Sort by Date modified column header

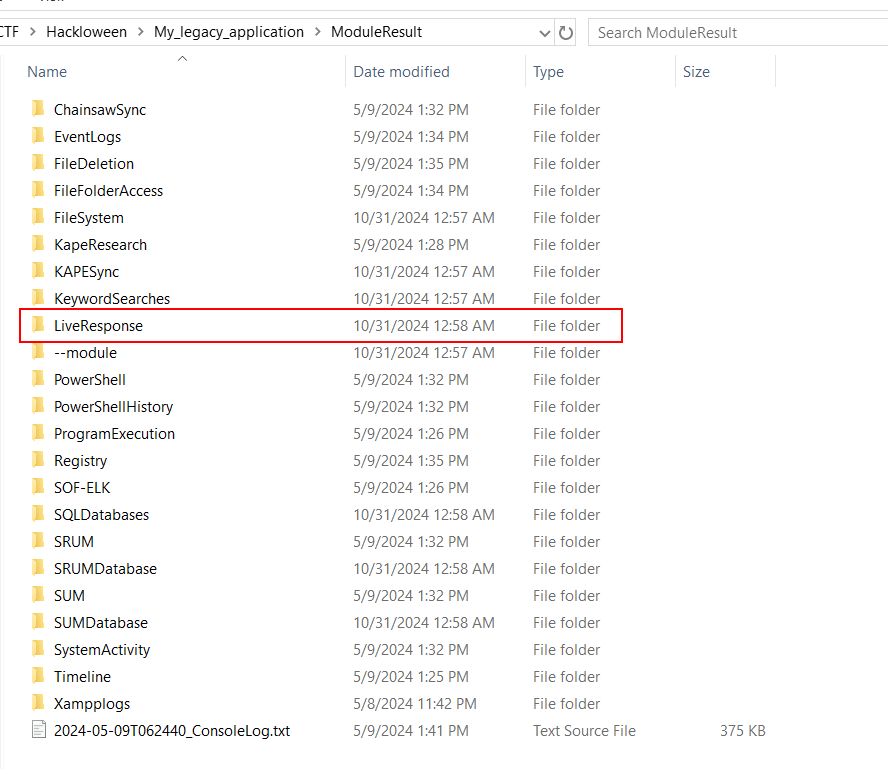401,72
